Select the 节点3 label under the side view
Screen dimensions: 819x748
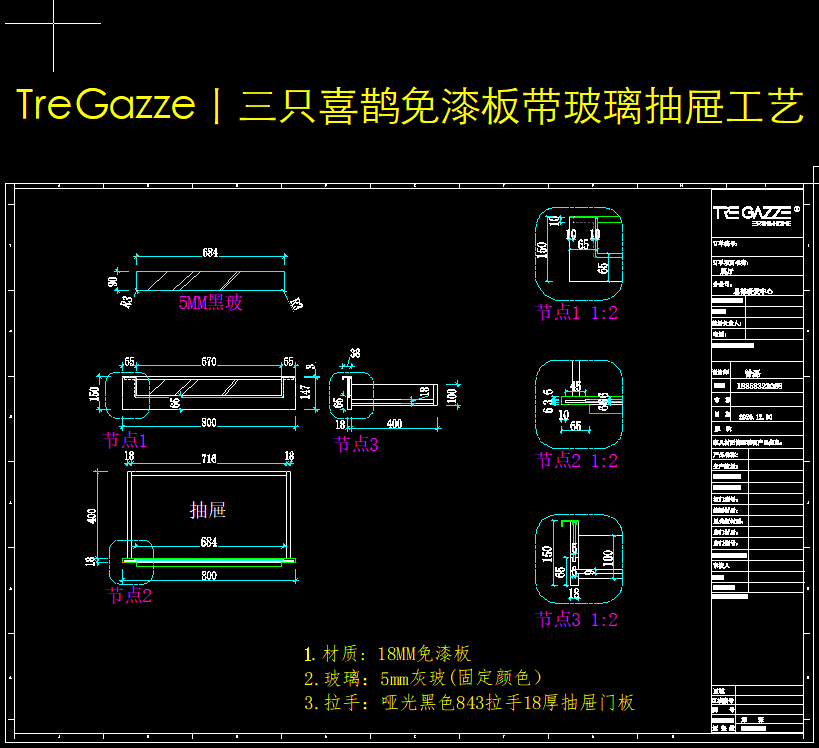(356, 445)
